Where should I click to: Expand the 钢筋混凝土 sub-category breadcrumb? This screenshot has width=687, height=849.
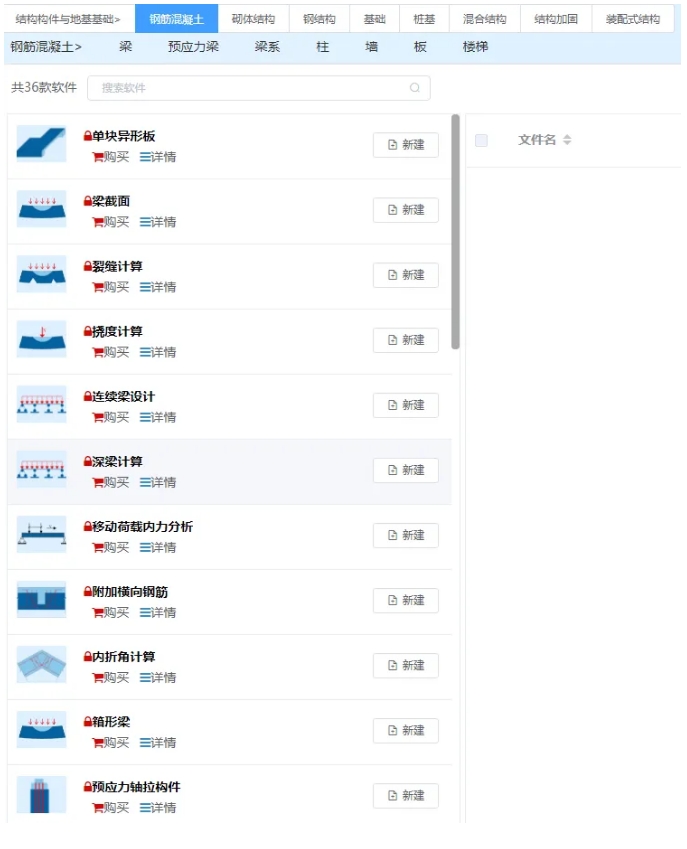[x=46, y=47]
